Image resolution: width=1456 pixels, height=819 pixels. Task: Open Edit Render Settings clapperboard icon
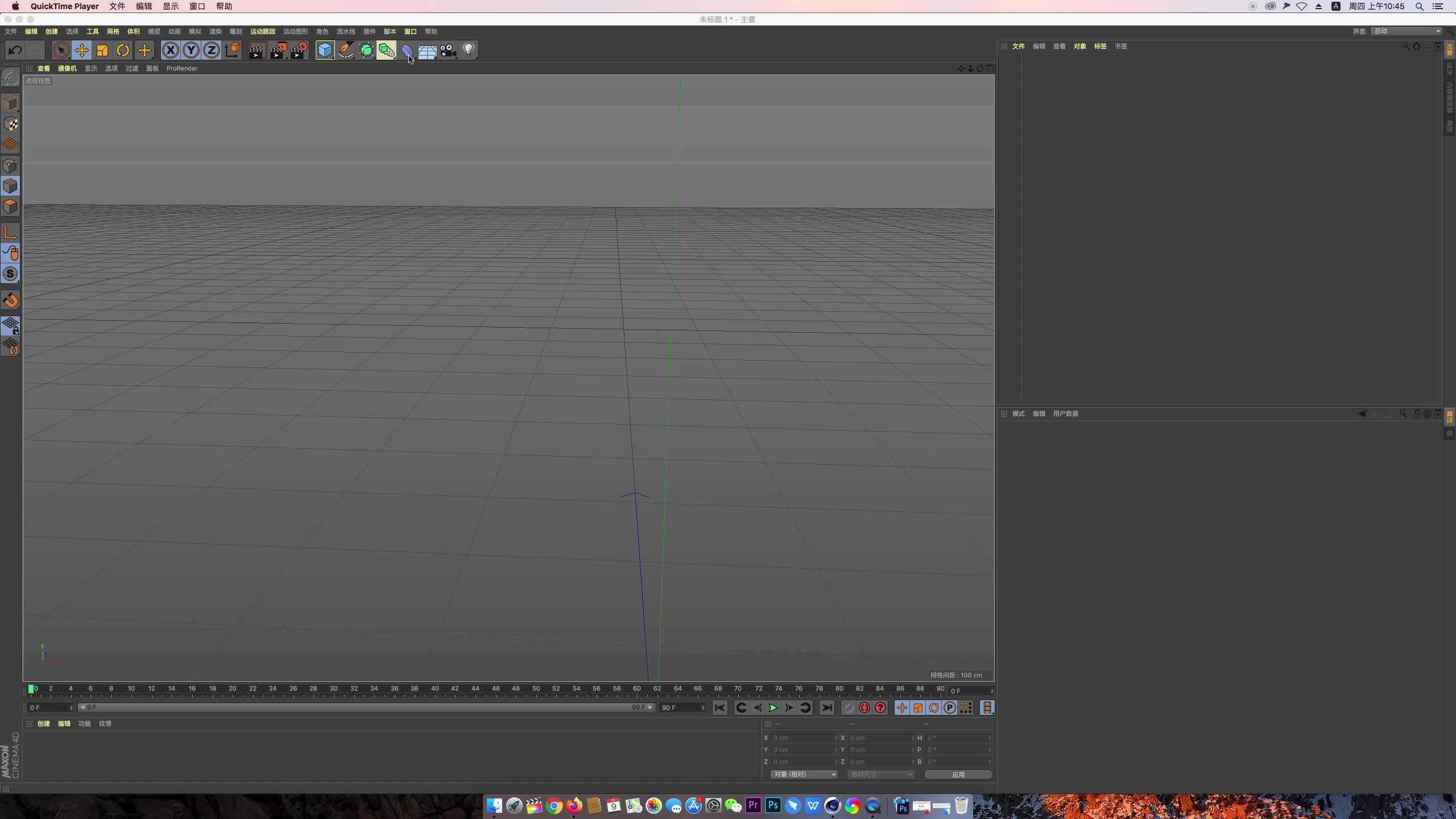click(x=299, y=51)
